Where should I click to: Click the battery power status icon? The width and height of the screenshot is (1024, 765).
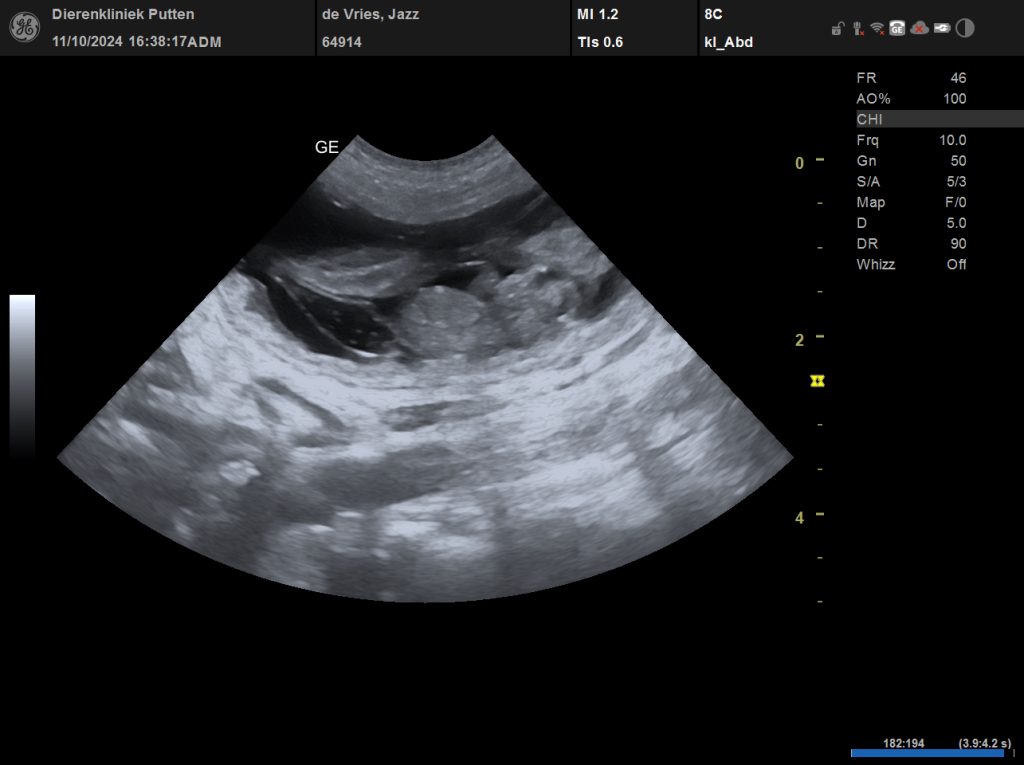tap(942, 29)
